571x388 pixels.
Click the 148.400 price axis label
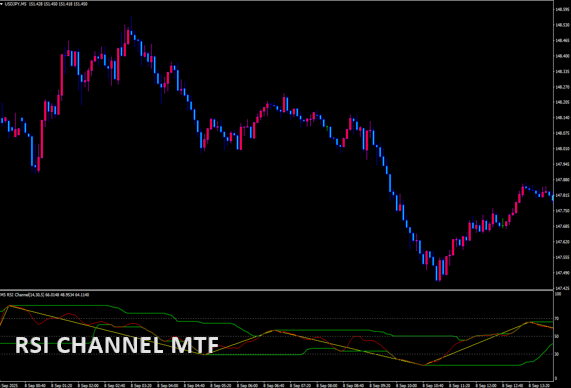563,56
